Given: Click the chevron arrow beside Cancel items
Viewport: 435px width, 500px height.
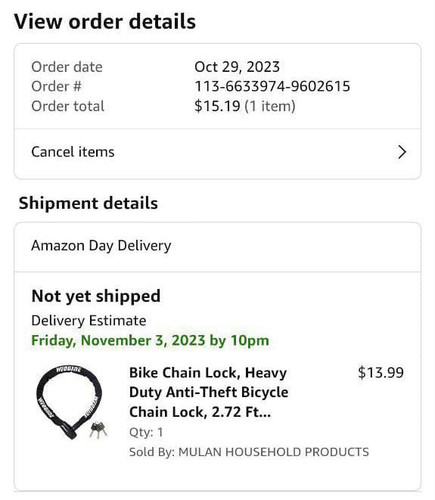Looking at the screenshot, I should pyautogui.click(x=402, y=152).
